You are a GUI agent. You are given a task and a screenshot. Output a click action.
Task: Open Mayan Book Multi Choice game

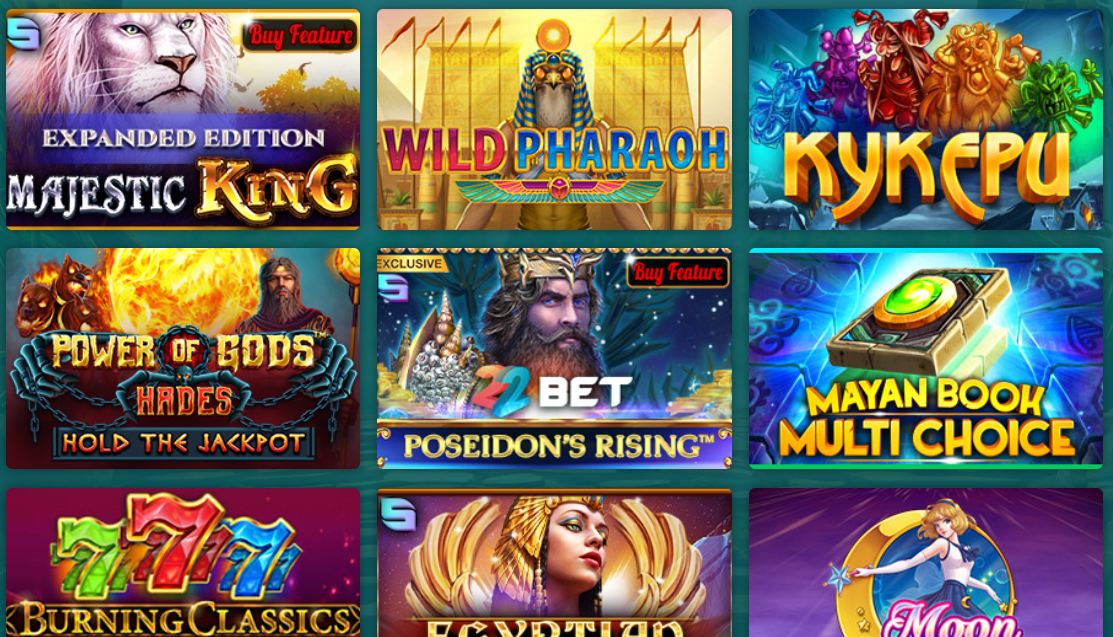926,359
